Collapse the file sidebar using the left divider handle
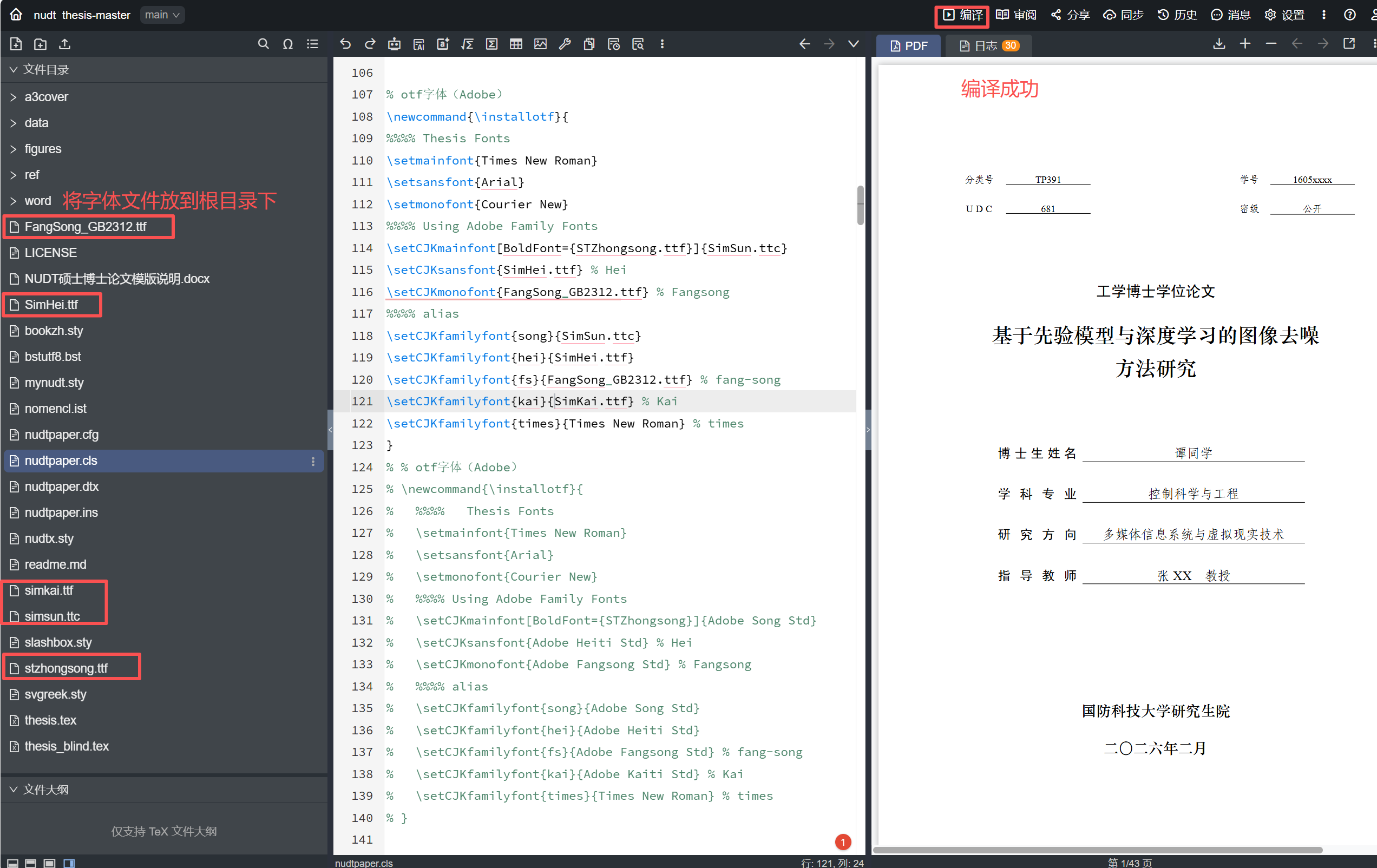 330,430
